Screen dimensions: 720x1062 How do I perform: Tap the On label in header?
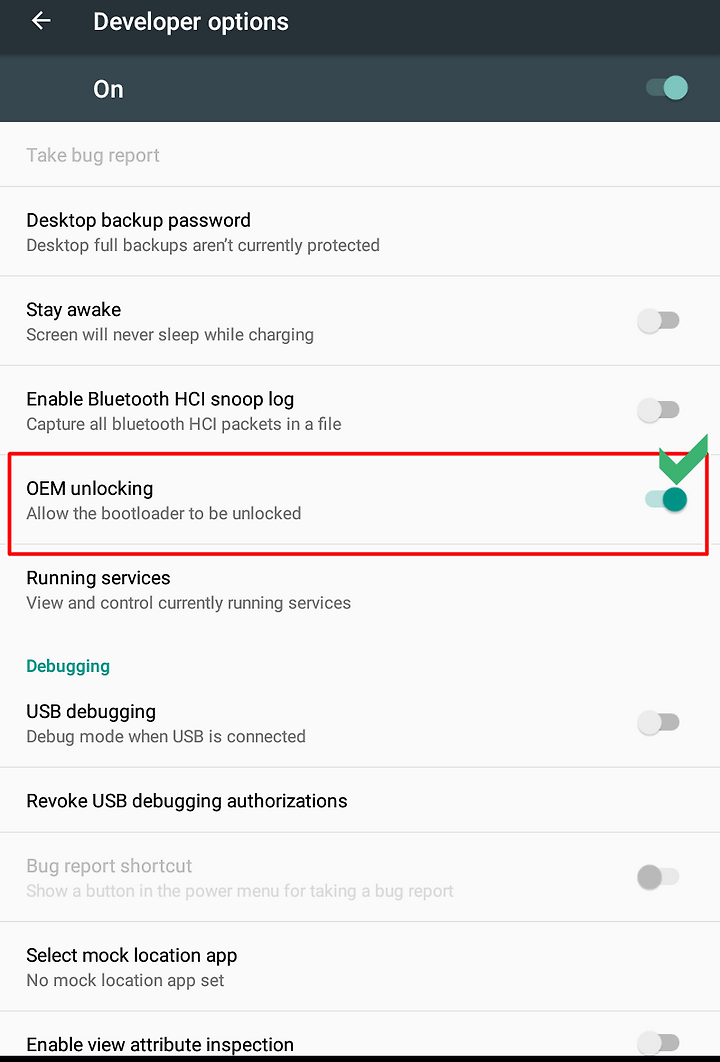108,89
